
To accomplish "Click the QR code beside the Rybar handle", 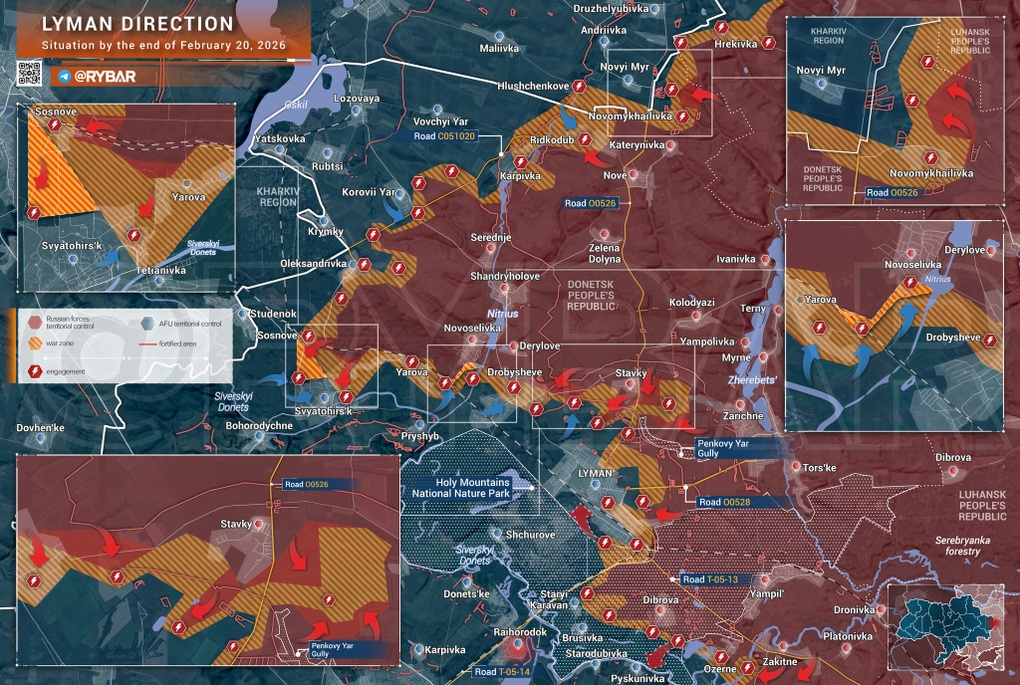I will click(x=29, y=74).
